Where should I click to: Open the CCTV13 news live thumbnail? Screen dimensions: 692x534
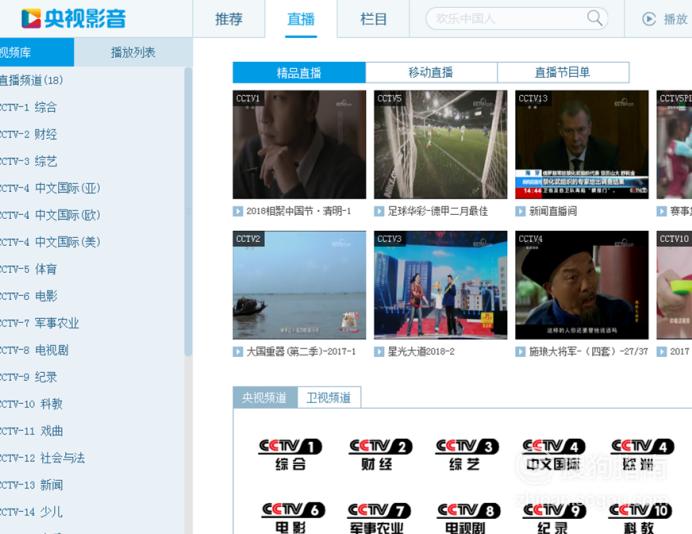tap(582, 144)
